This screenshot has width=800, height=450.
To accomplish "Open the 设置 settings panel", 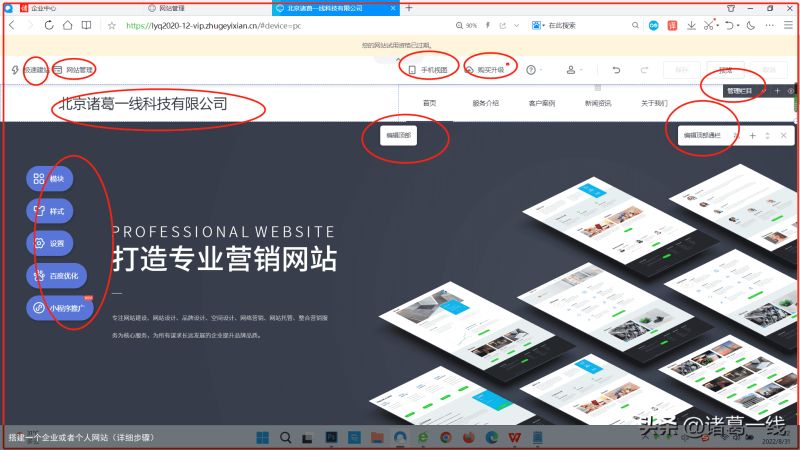I will 49,243.
